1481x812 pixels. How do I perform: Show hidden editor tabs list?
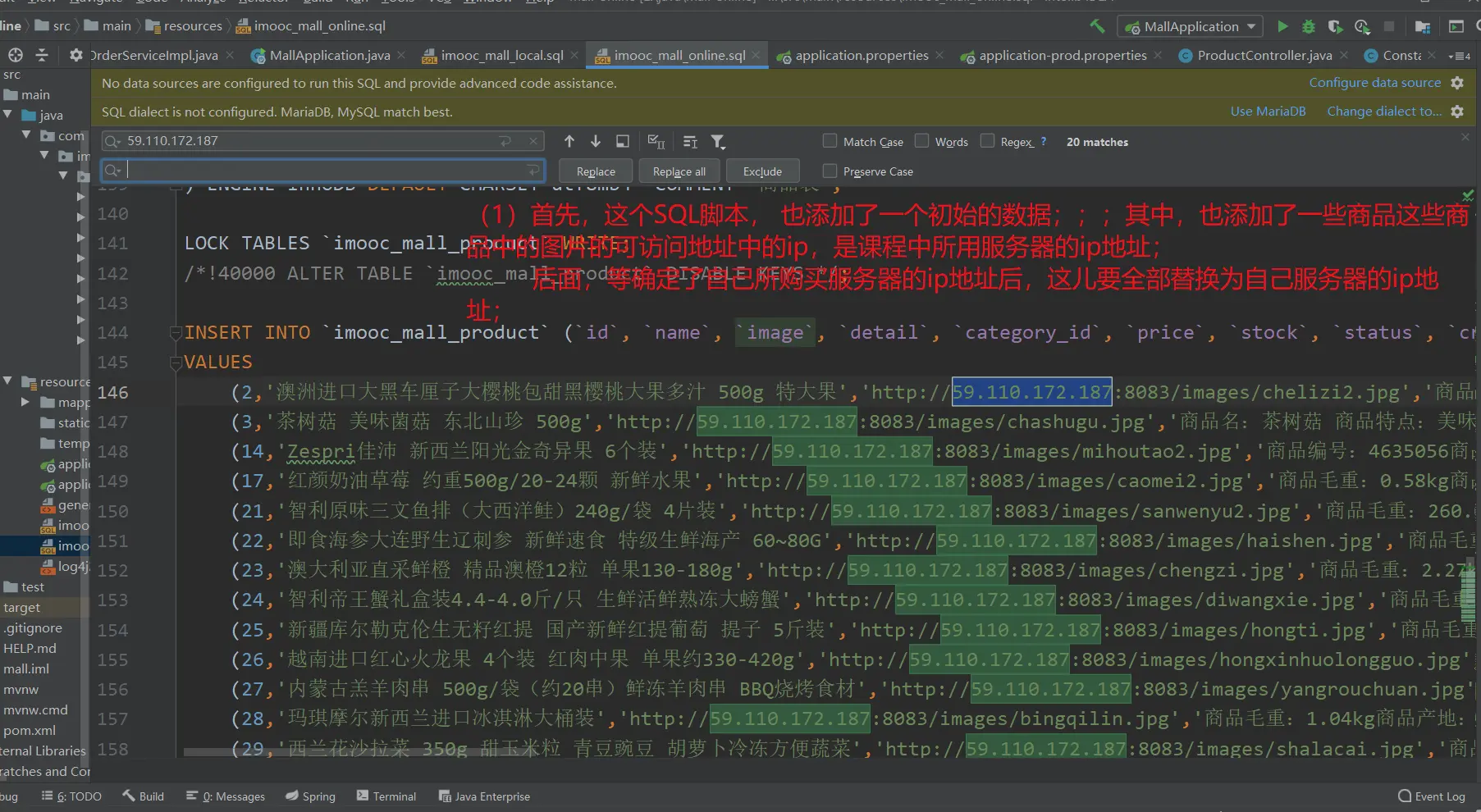coord(1459,56)
